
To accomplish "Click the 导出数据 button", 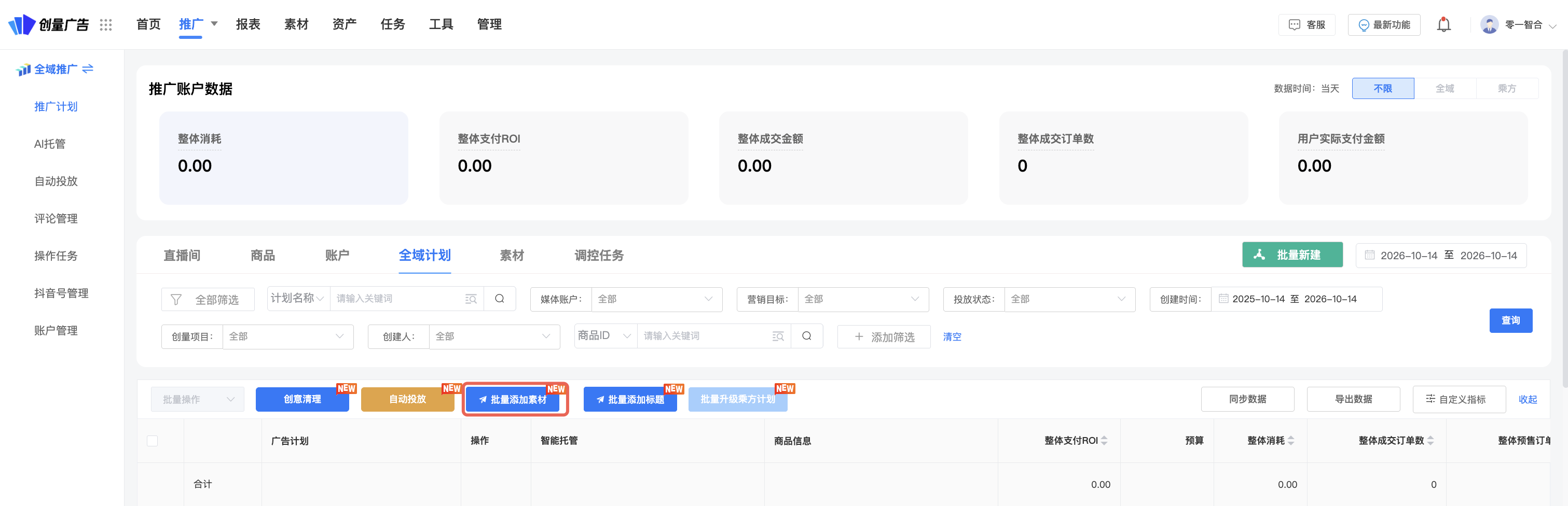I will click(1353, 399).
